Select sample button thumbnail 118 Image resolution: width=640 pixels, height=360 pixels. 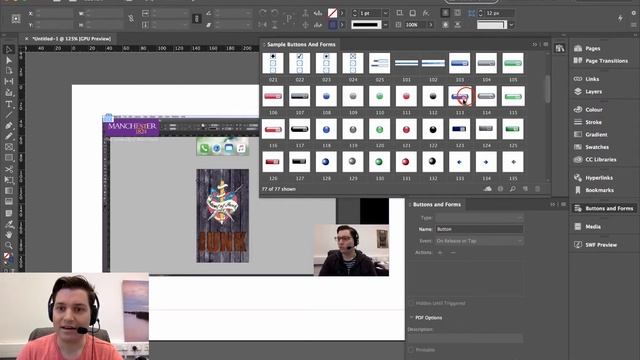(326, 129)
